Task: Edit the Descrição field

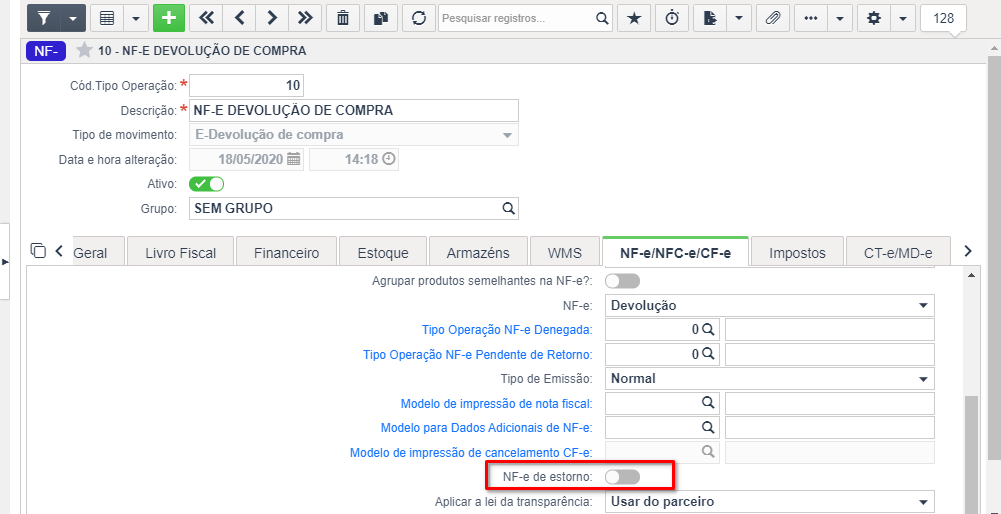Action: point(354,110)
